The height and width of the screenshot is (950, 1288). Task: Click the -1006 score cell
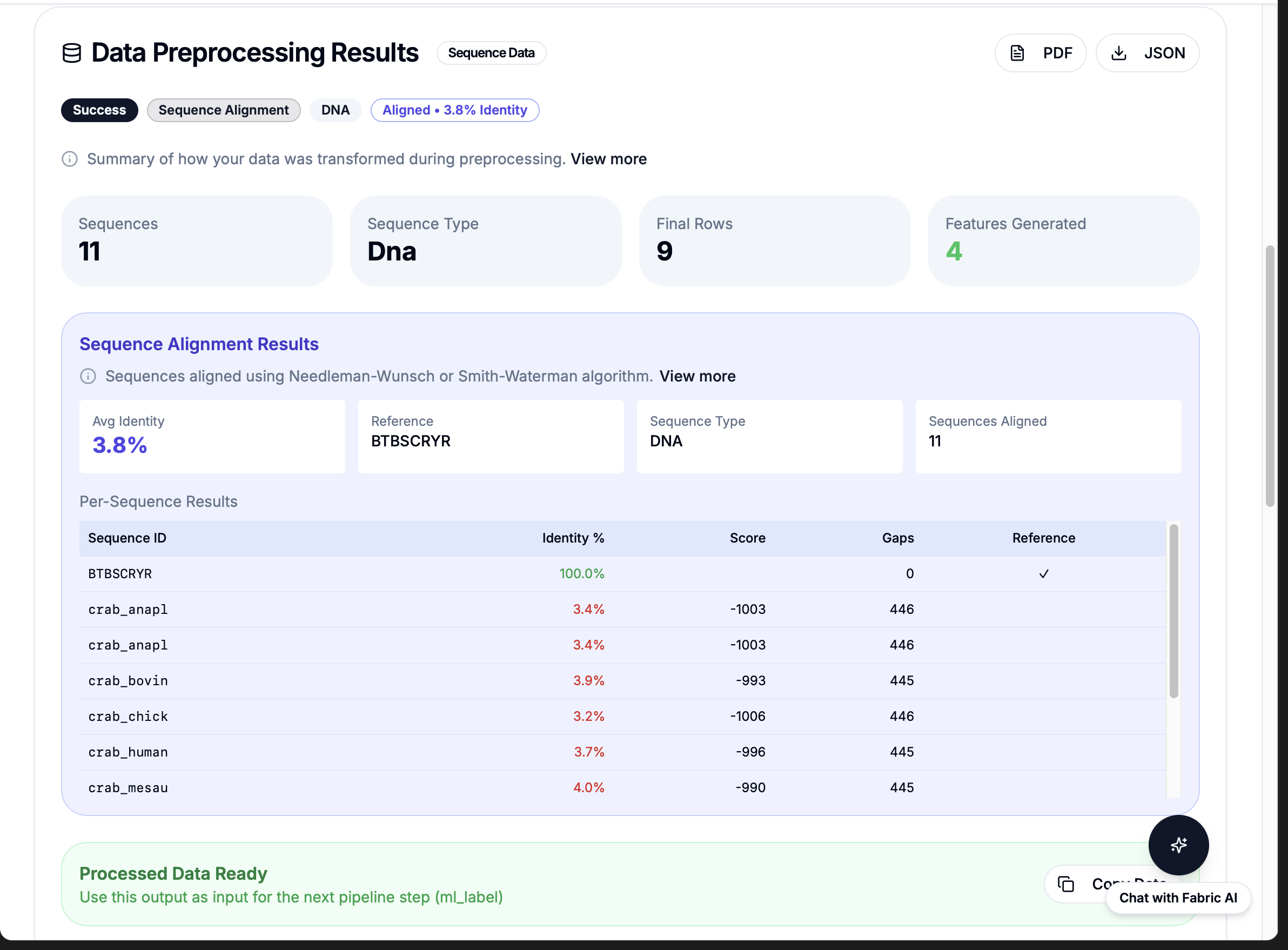(x=748, y=717)
